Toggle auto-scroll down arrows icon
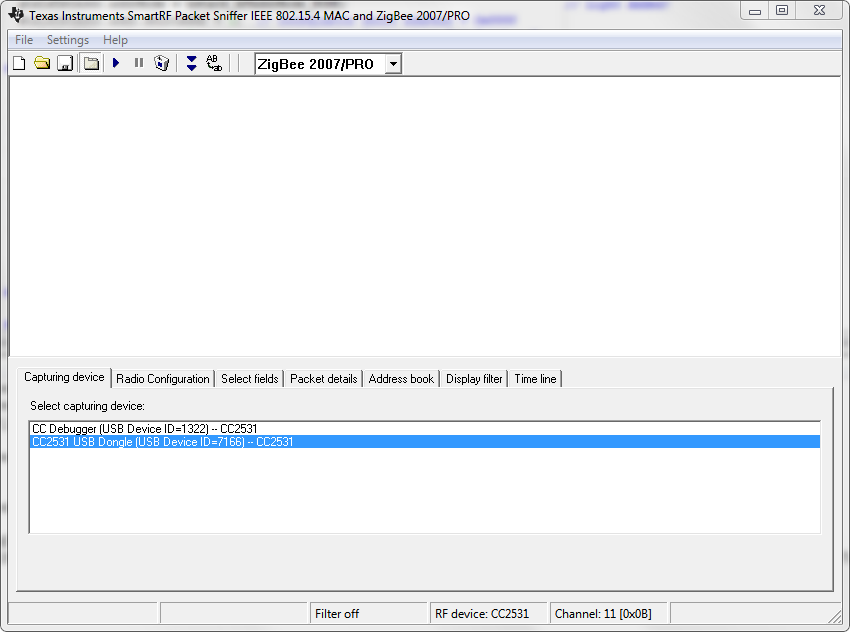Screen dimensions: 850x632 [x=191, y=63]
